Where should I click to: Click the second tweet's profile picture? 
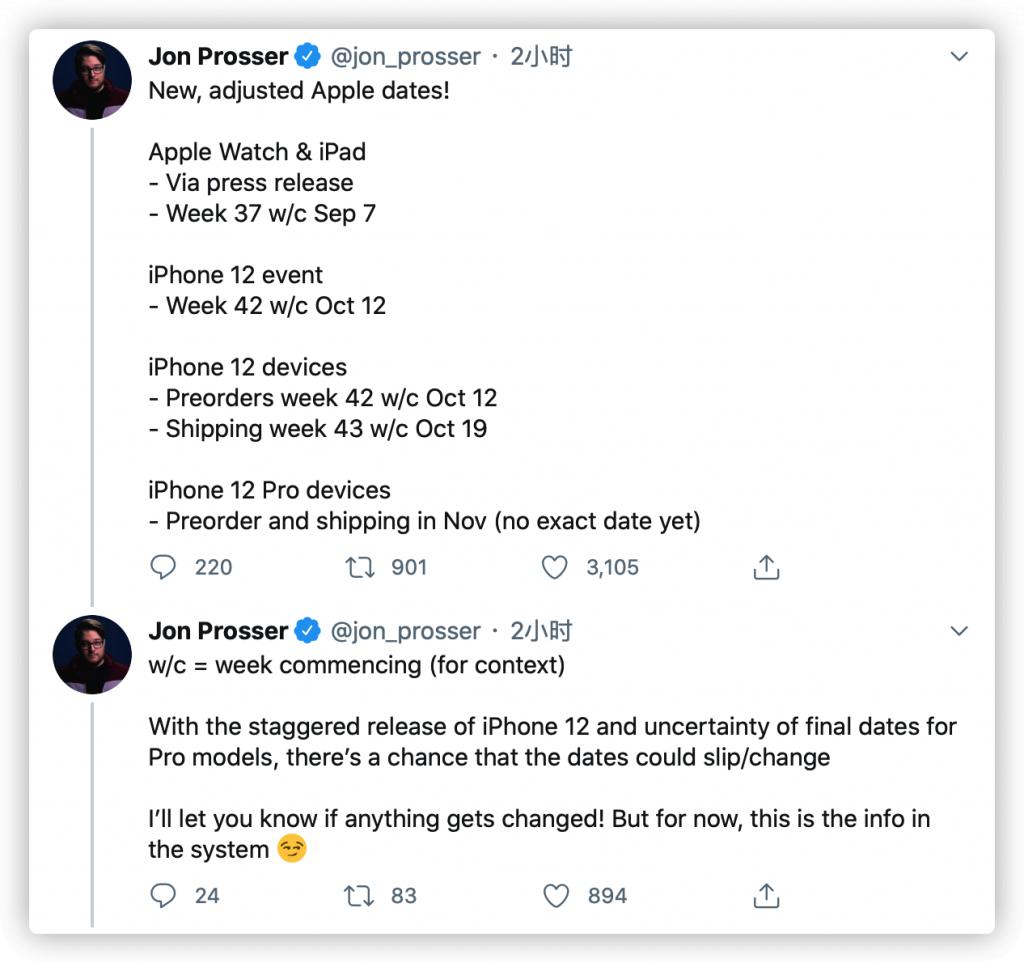click(91, 654)
